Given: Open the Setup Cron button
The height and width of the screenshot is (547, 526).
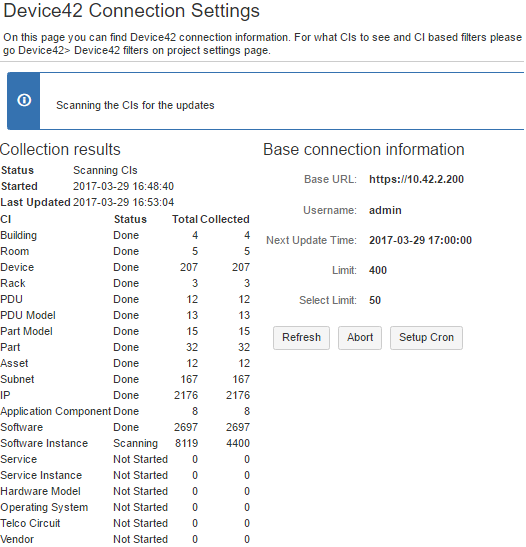Looking at the screenshot, I should [426, 338].
